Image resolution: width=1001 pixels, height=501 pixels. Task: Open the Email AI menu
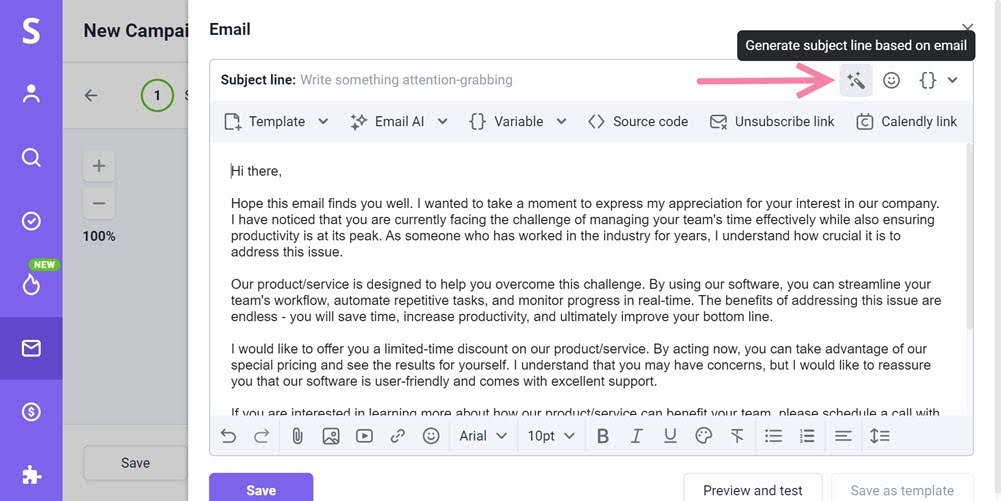click(x=398, y=121)
